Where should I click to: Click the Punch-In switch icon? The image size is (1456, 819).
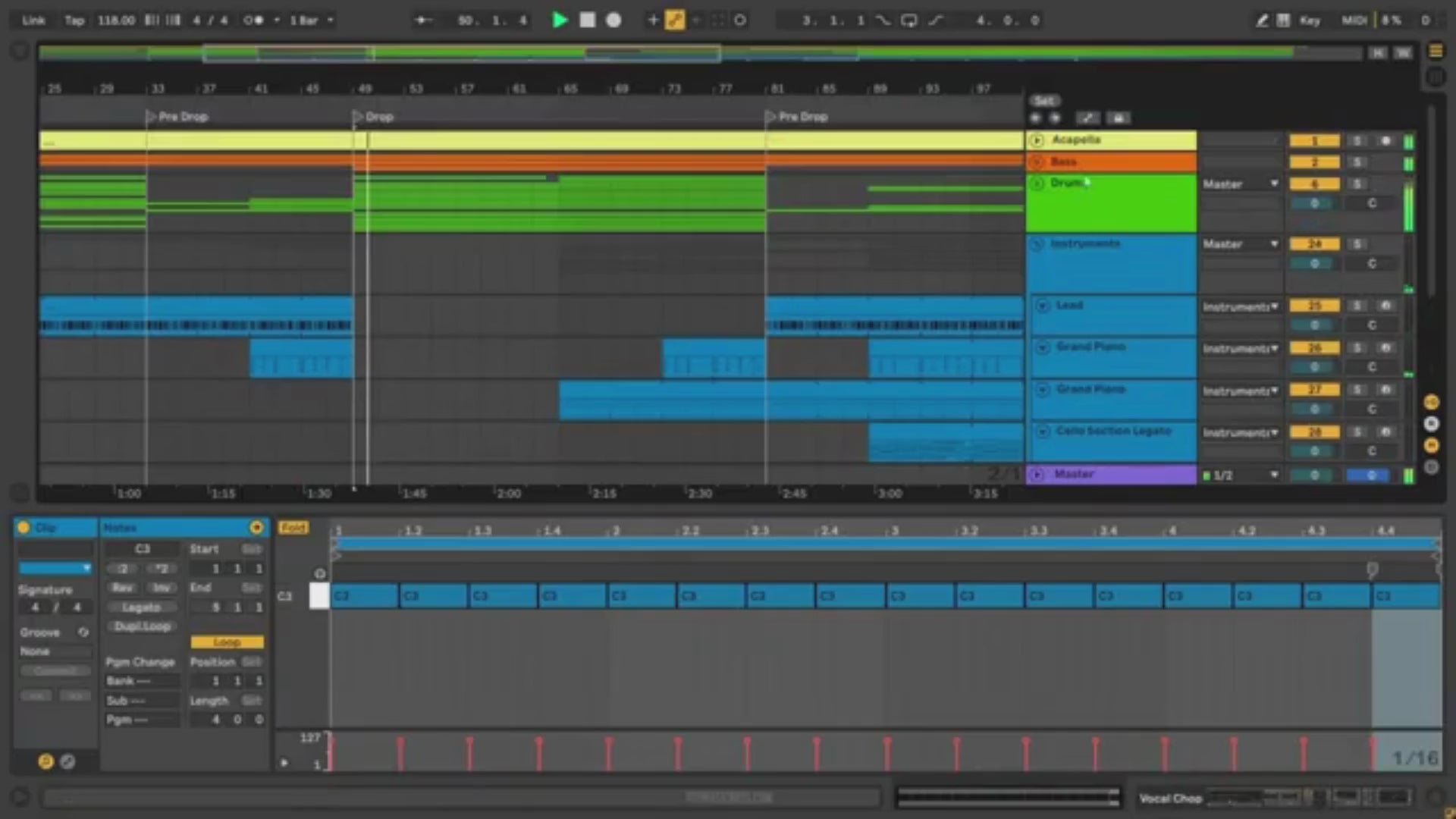pos(883,20)
